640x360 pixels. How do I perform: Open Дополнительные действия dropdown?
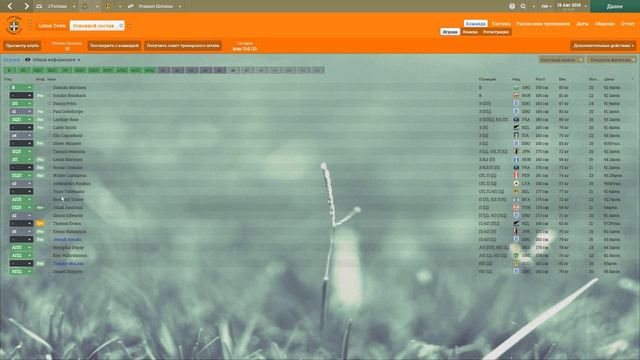(603, 46)
